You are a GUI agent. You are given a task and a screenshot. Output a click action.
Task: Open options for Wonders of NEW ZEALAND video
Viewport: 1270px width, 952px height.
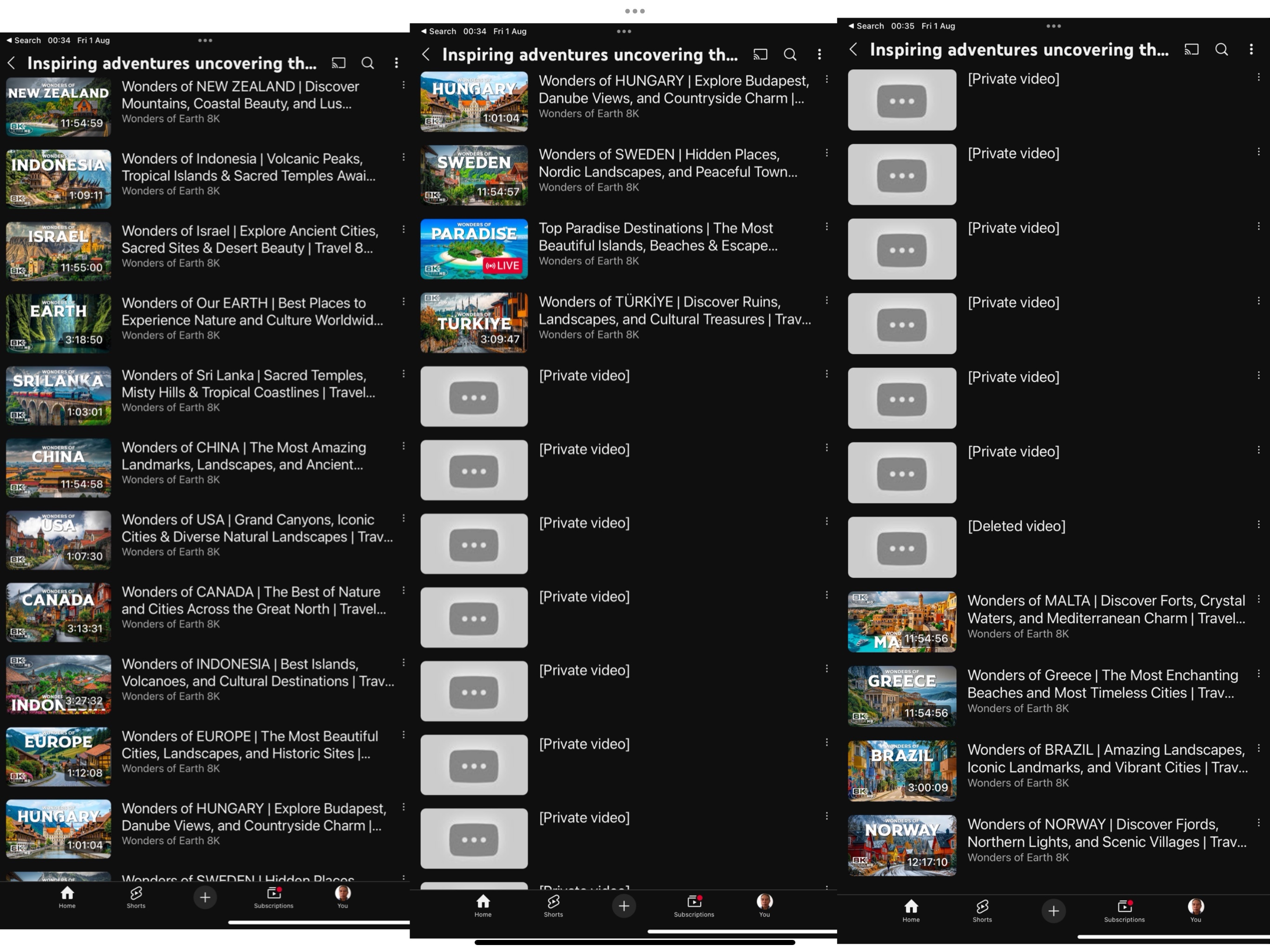point(403,86)
